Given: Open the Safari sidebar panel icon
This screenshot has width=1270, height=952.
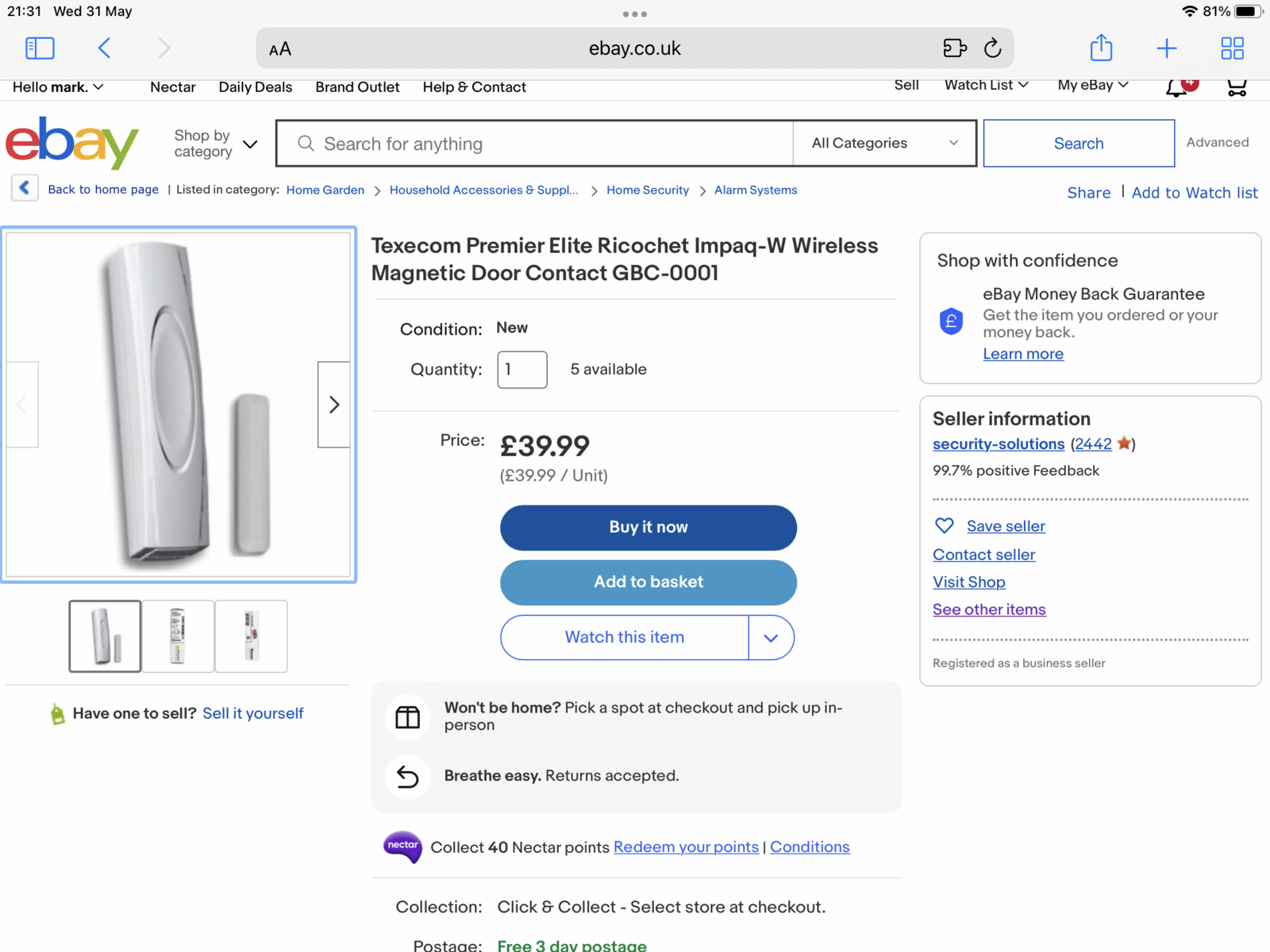Looking at the screenshot, I should tap(40, 48).
